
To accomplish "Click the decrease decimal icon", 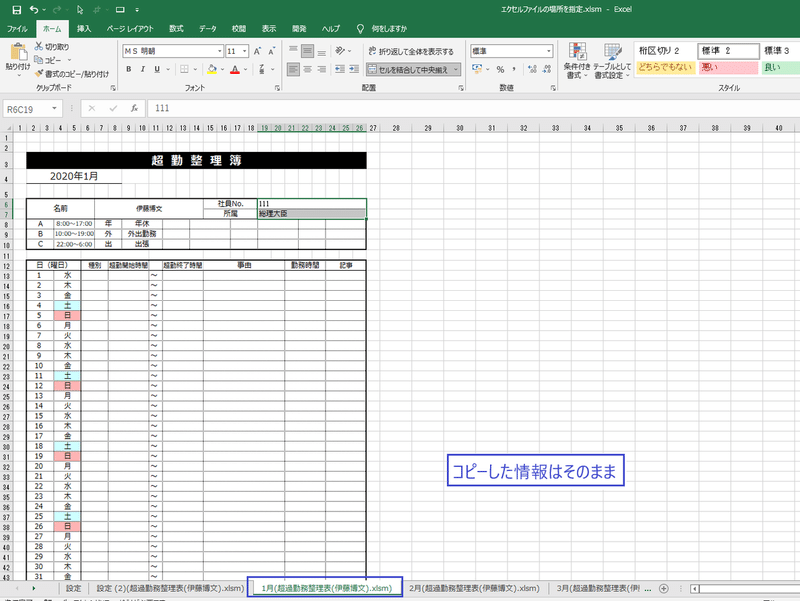I will [547, 69].
